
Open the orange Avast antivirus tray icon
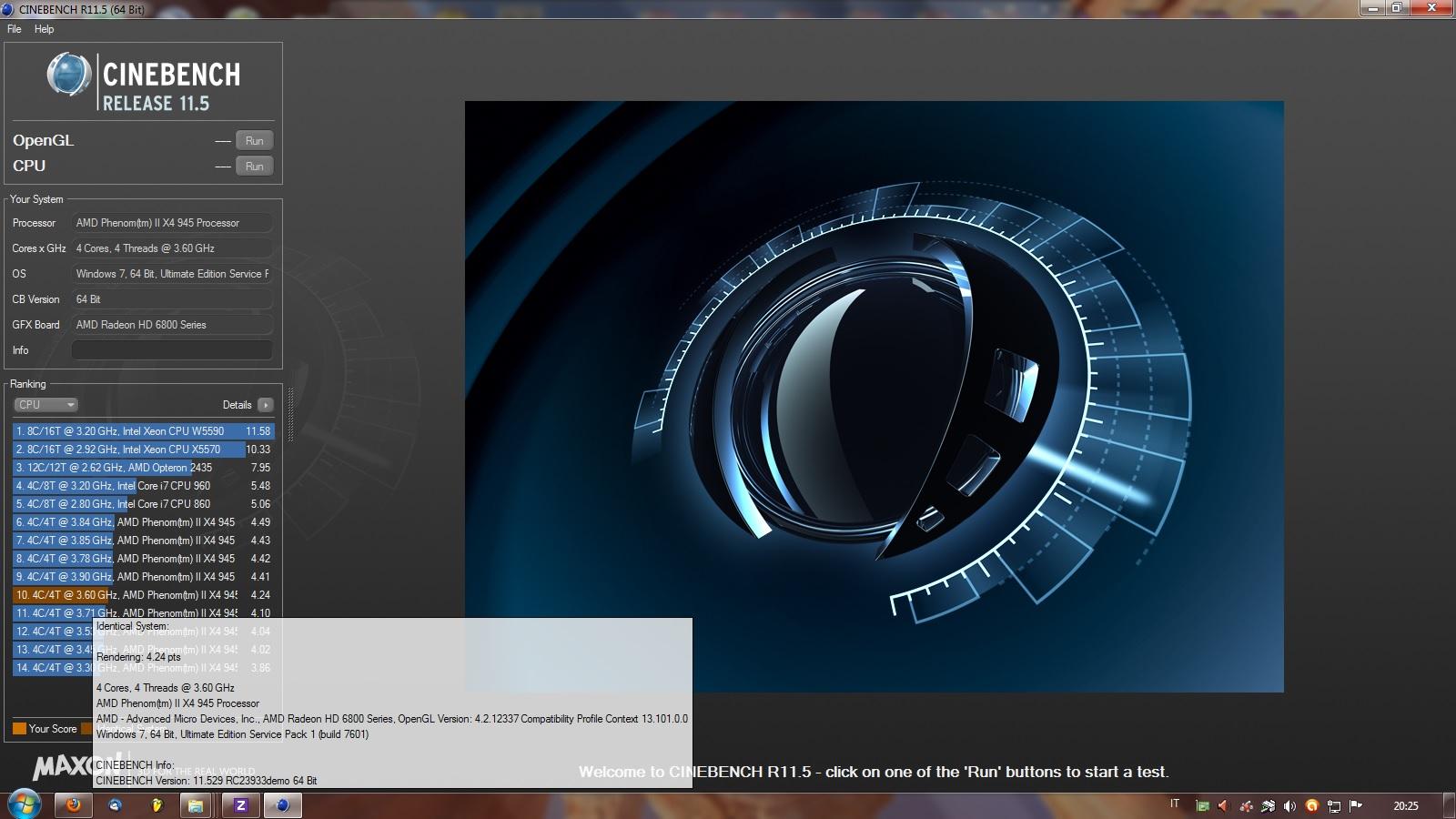[x=1311, y=805]
